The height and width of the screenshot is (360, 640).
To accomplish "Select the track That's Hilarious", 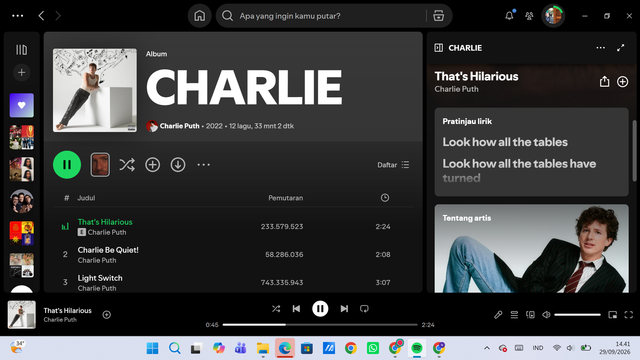I will pyautogui.click(x=105, y=222).
